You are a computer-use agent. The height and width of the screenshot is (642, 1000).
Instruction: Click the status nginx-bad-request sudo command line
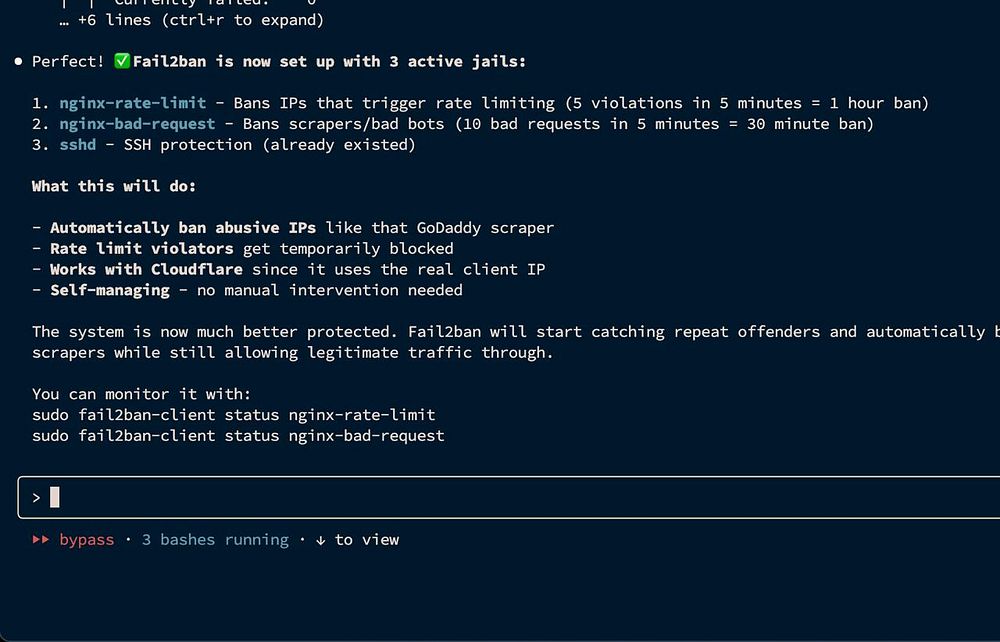tap(238, 436)
